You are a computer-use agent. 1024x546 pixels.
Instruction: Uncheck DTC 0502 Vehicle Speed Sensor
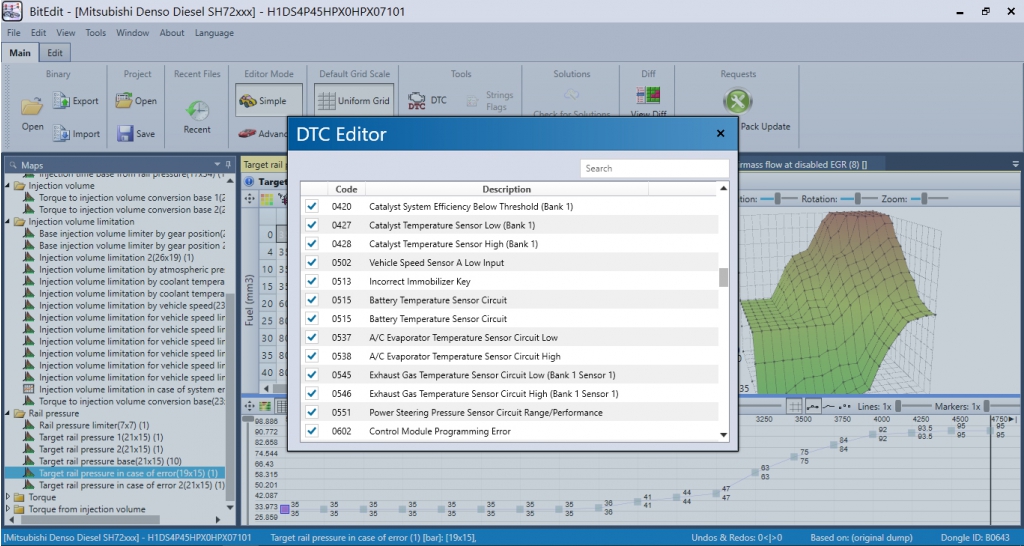[x=312, y=263]
